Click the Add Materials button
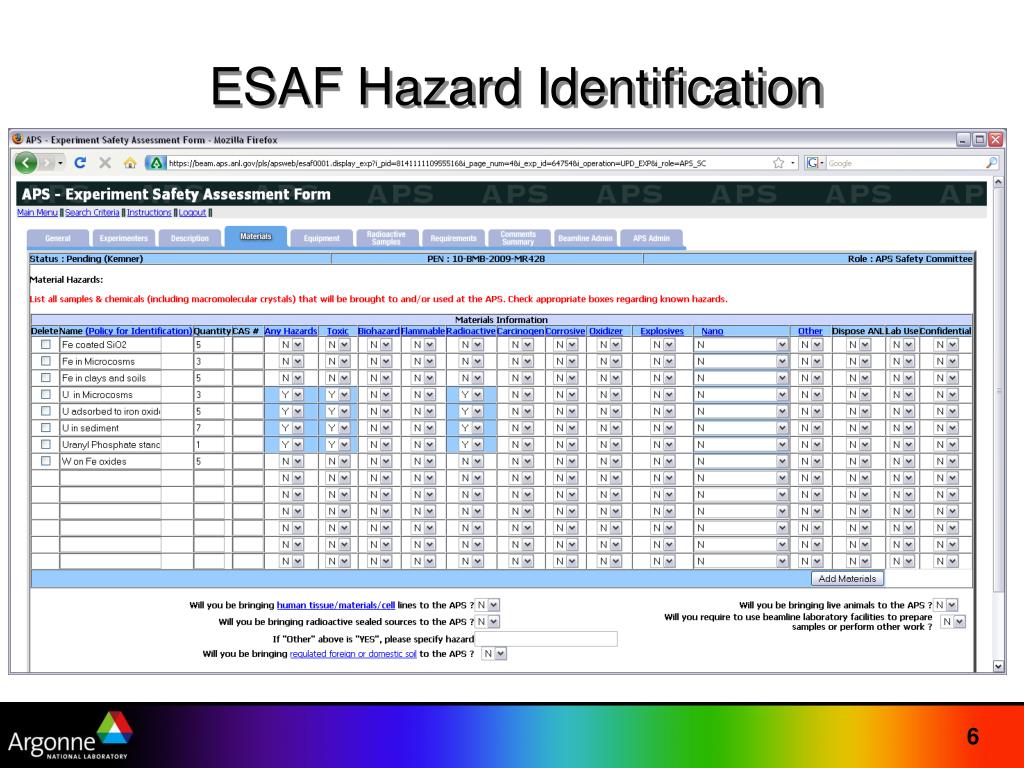This screenshot has width=1024, height=768. 847,579
